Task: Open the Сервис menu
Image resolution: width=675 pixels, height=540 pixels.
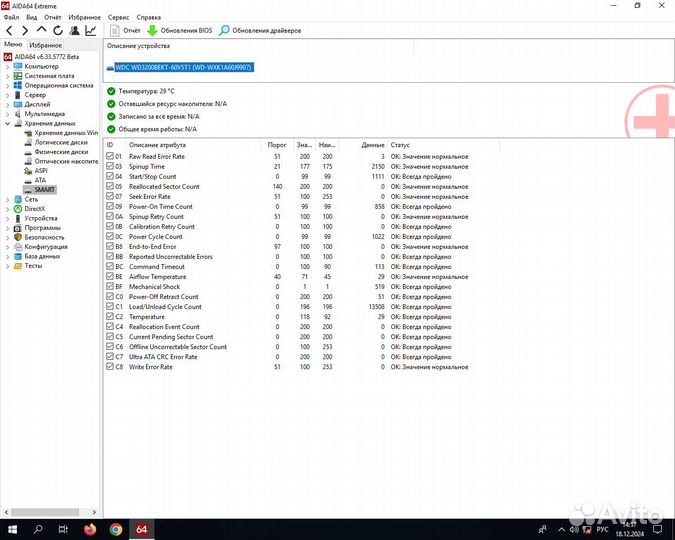Action: point(117,17)
